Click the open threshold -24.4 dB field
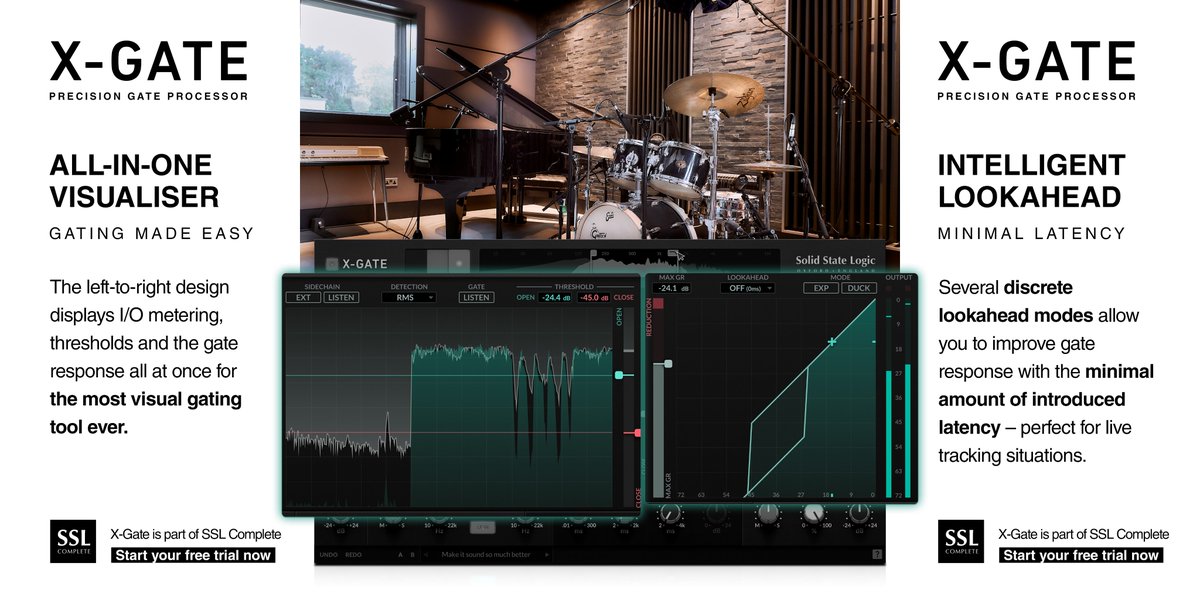Image resolution: width=1200 pixels, height=600 pixels. point(554,297)
